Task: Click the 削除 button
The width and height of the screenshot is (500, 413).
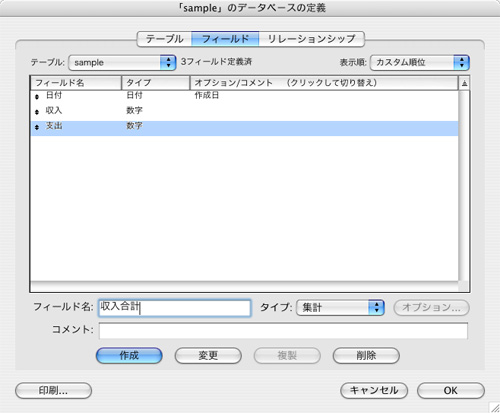Action: pyautogui.click(x=366, y=355)
